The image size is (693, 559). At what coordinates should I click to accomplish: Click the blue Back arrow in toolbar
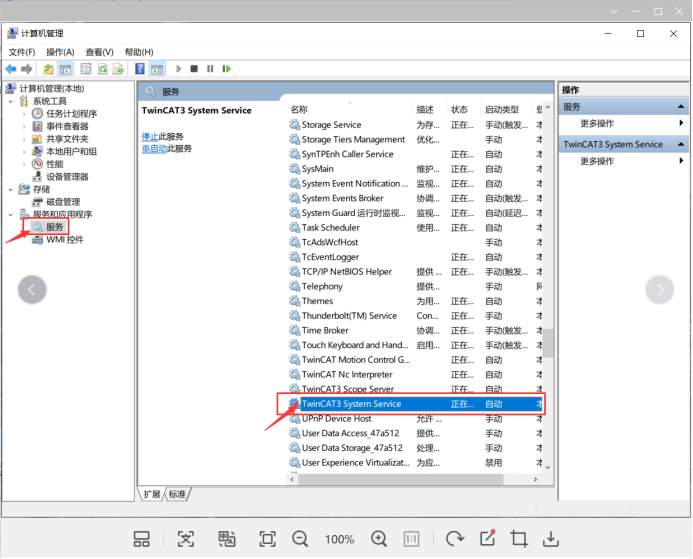[x=11, y=69]
